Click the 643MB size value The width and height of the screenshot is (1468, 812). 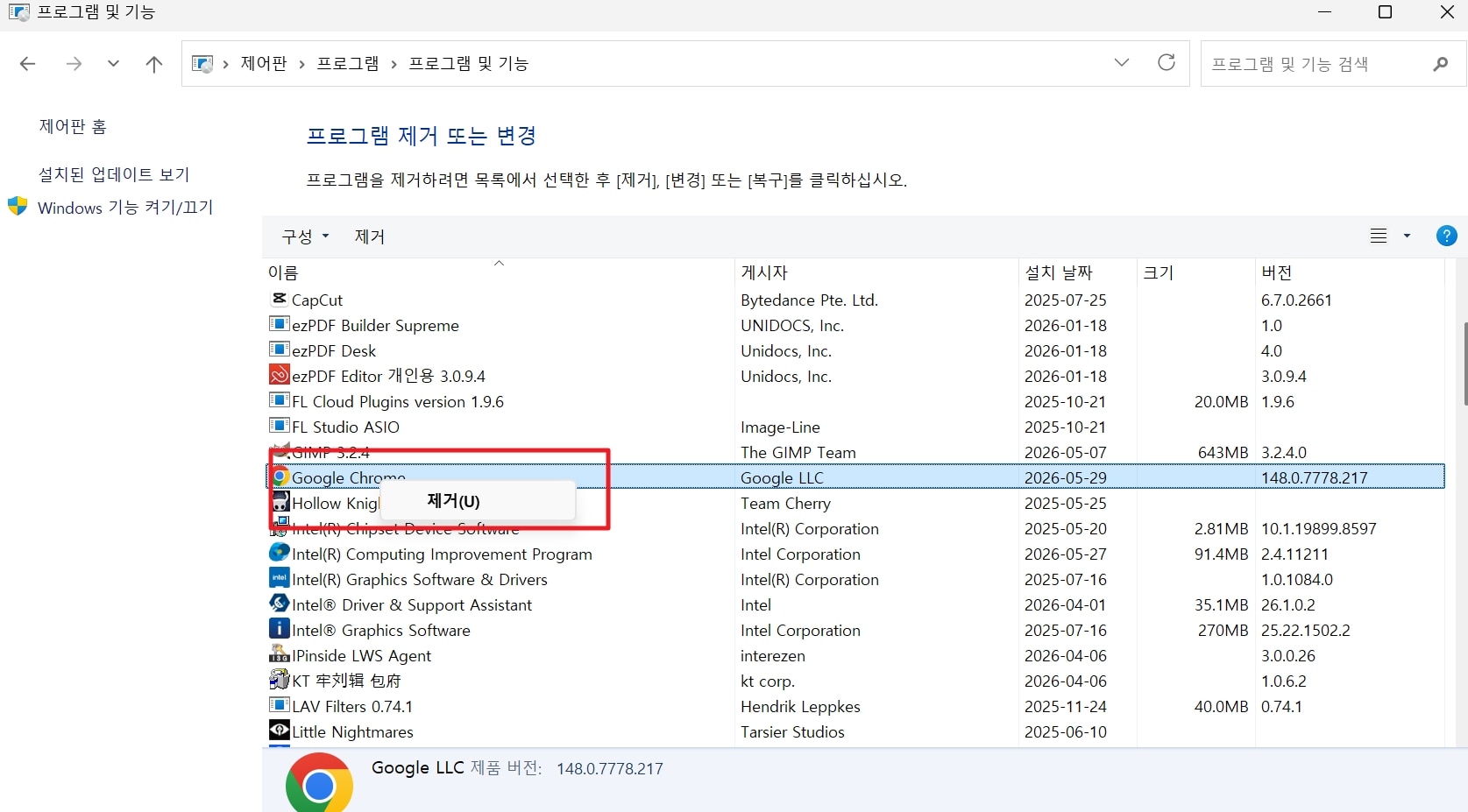(1223, 452)
